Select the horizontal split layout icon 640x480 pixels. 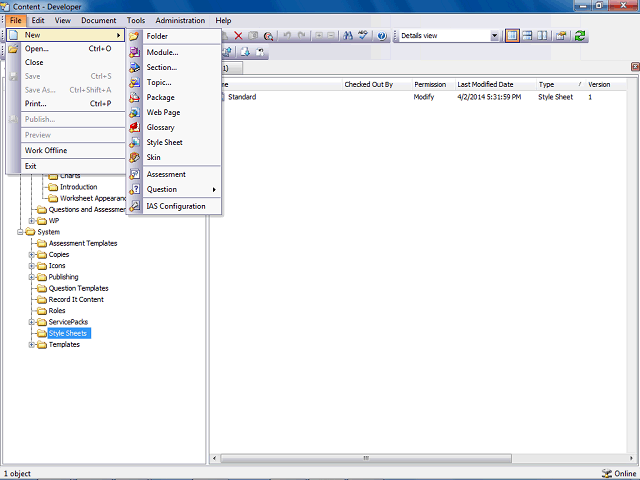click(527, 36)
